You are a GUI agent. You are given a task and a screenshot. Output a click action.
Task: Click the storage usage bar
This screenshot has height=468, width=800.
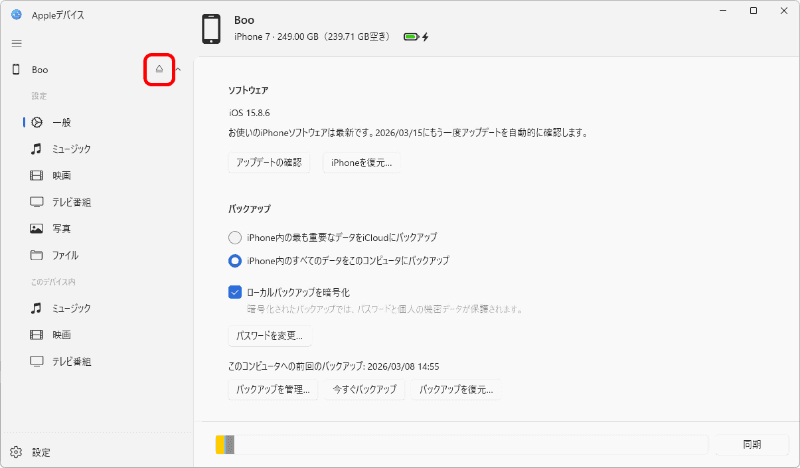[x=461, y=445]
